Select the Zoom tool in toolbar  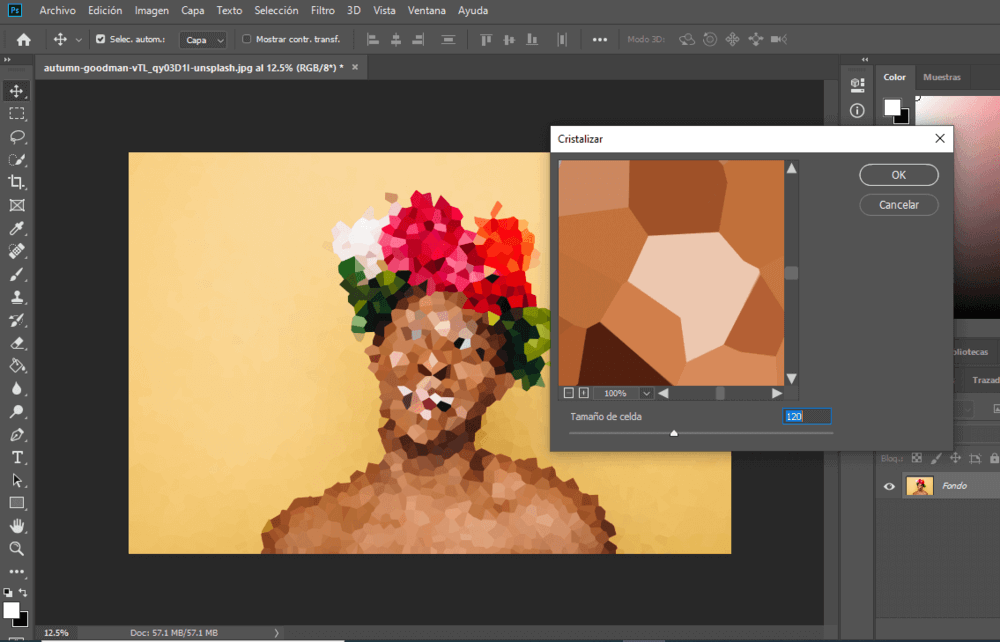[17, 549]
